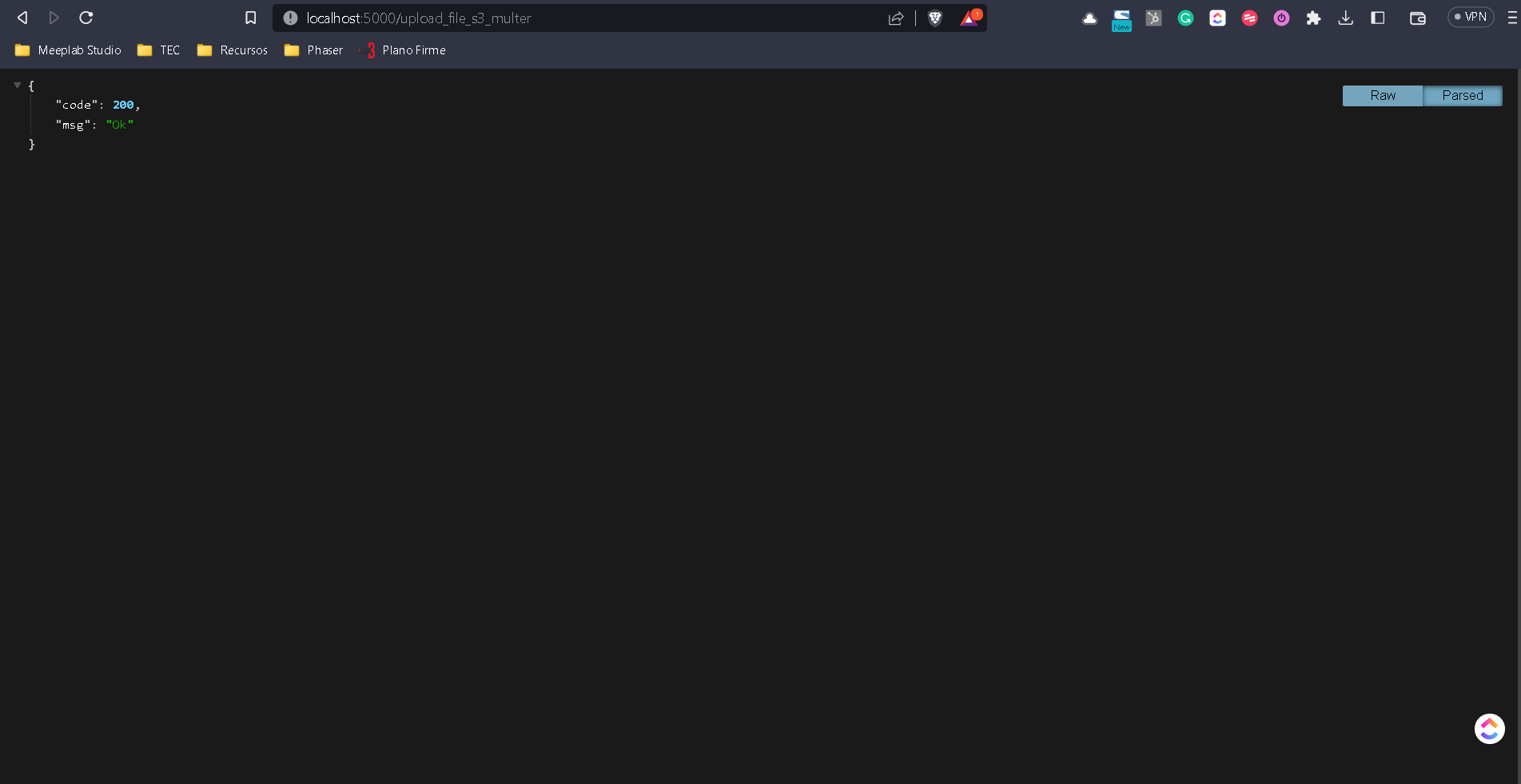
Task: Open the HubSpot extension icon
Action: click(x=1153, y=18)
